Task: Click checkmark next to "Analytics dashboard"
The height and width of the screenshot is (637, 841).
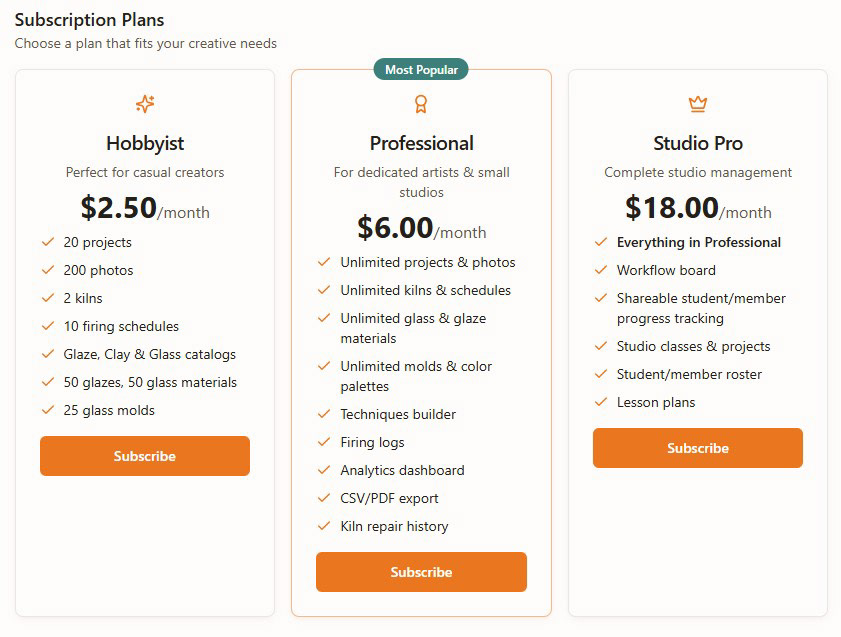Action: [x=324, y=470]
